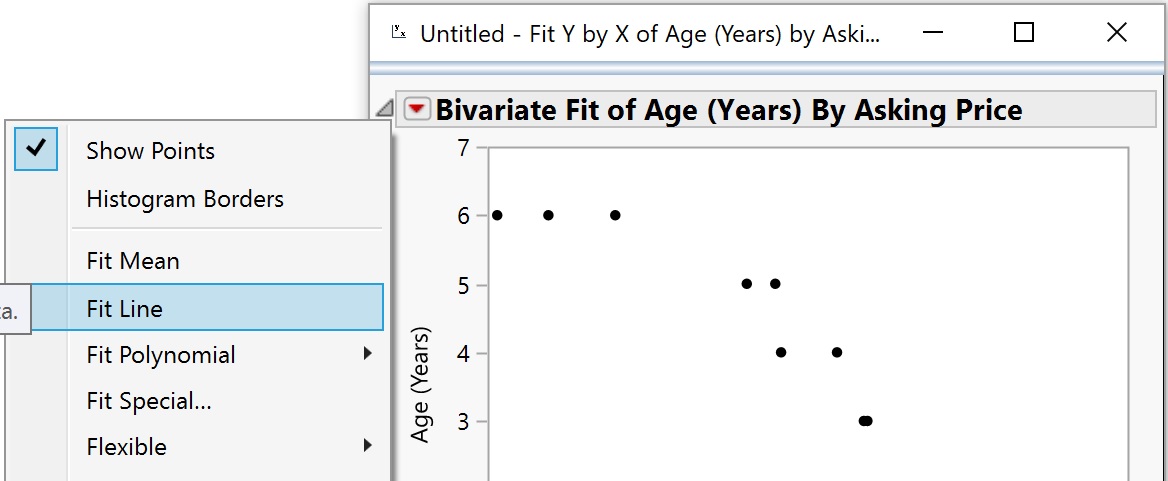Select the leftmost data point at age 6
This screenshot has width=1168, height=481.
point(497,215)
